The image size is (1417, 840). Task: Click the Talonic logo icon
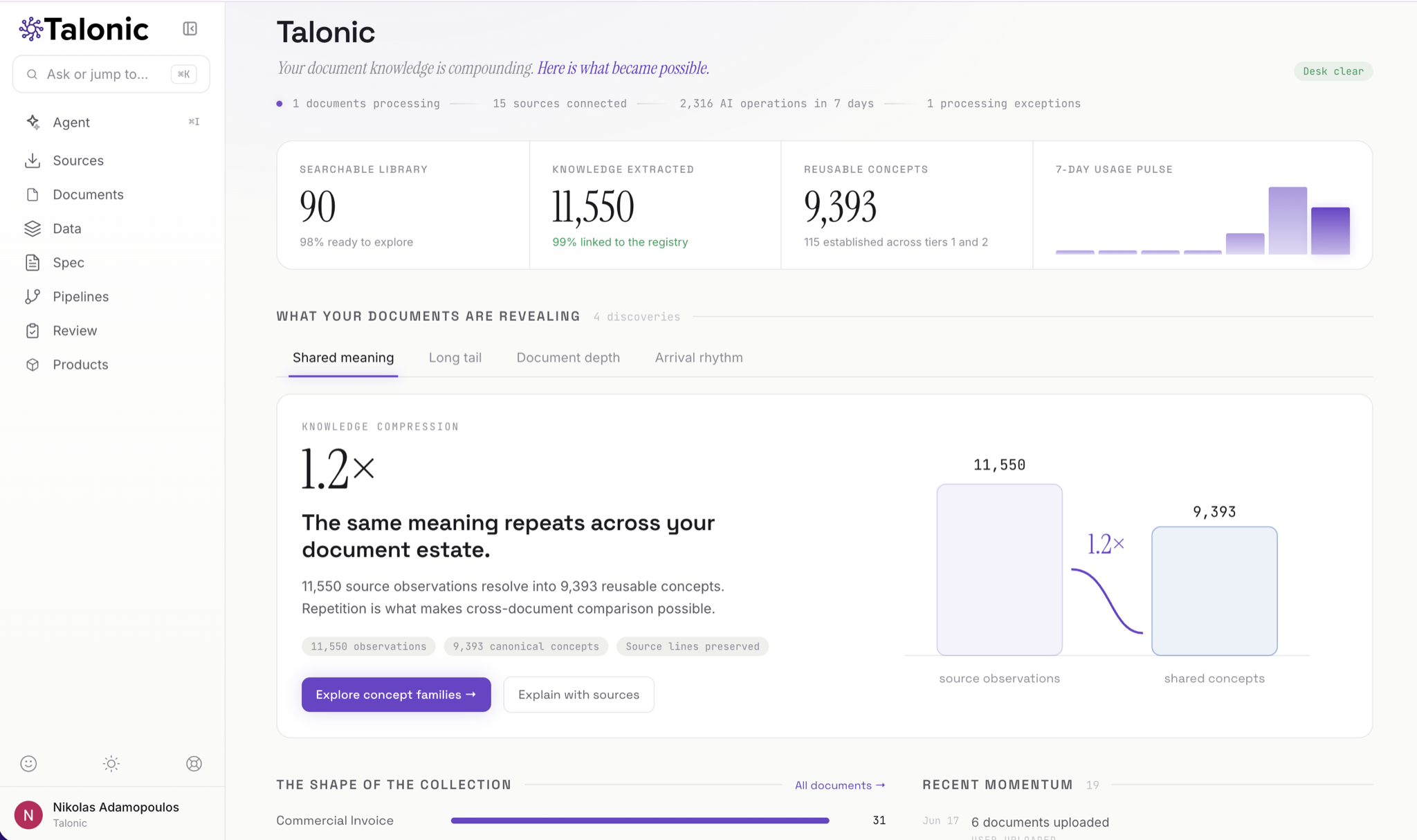coord(31,29)
